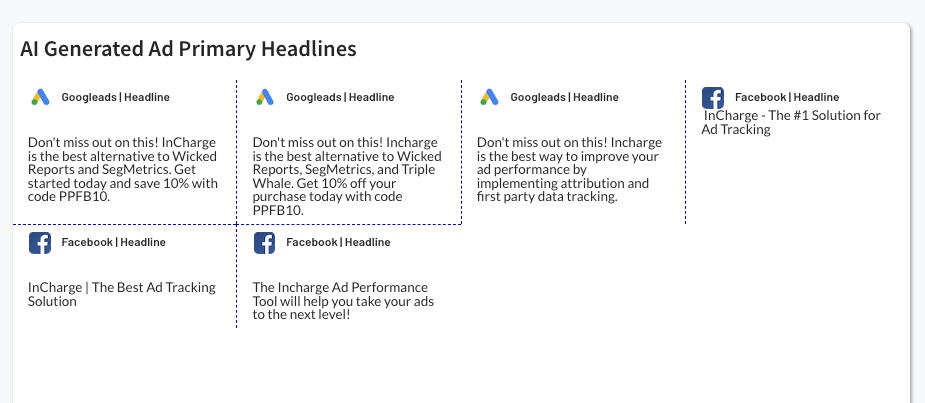925x403 pixels.
Task: Click Facebook icon above 'Incharge Ad Performance Tool'
Action: (x=264, y=243)
